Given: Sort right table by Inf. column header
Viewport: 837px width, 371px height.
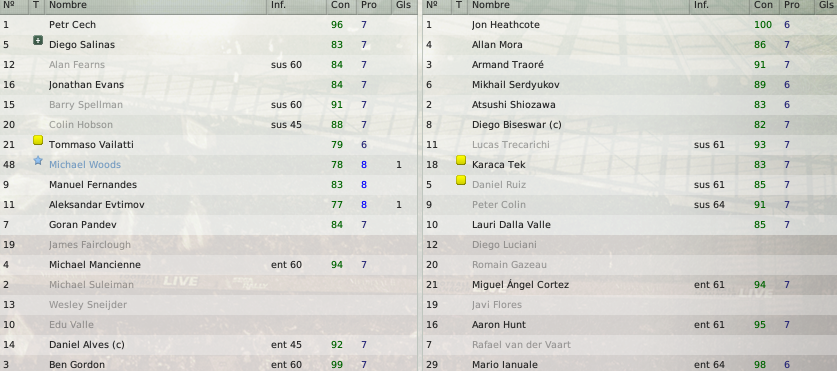Looking at the screenshot, I should click(701, 5).
